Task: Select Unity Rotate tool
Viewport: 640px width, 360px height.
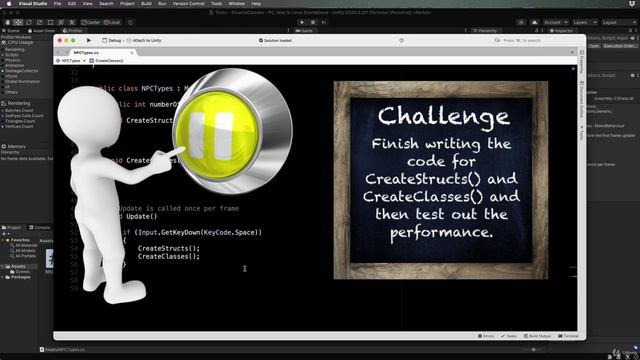Action: [29, 22]
